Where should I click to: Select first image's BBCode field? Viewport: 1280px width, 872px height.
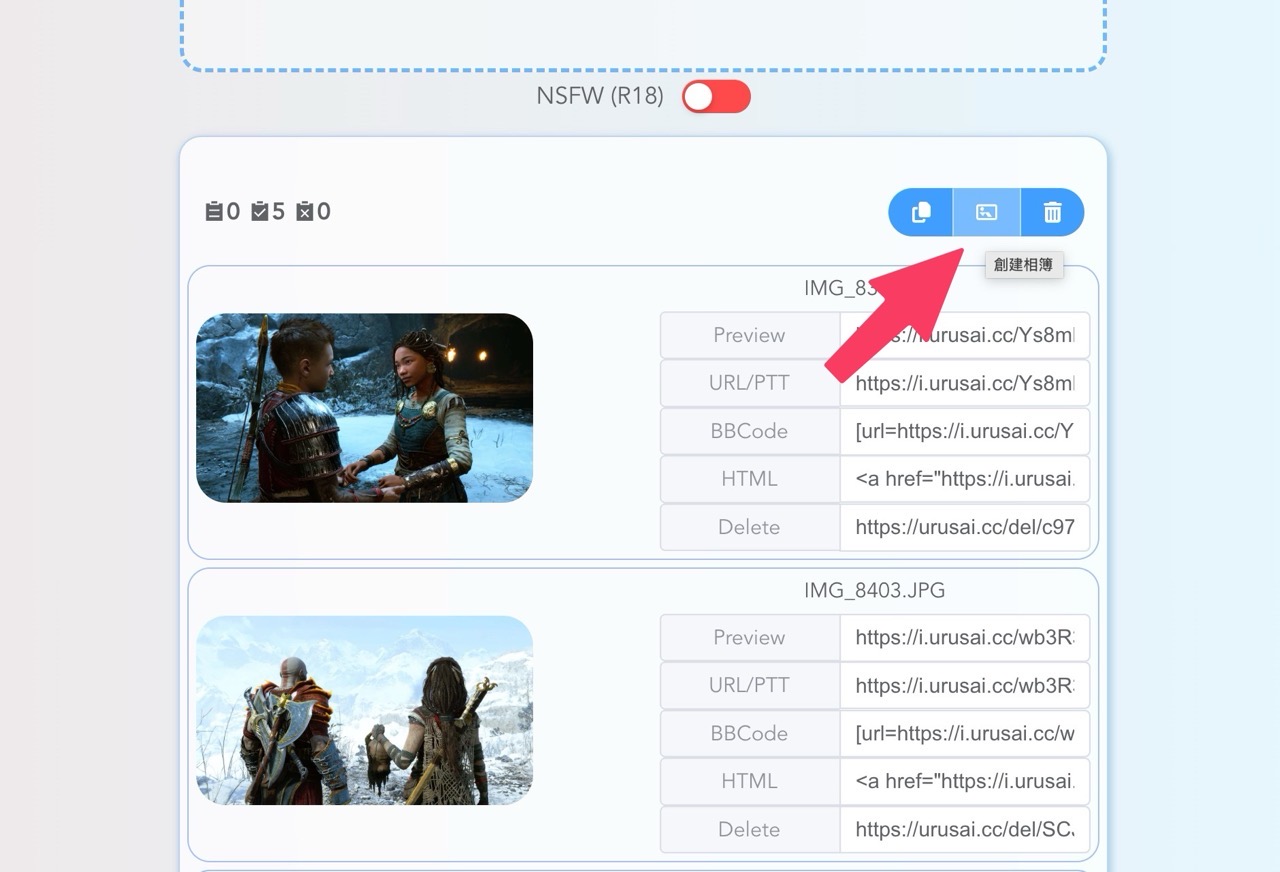pos(965,431)
